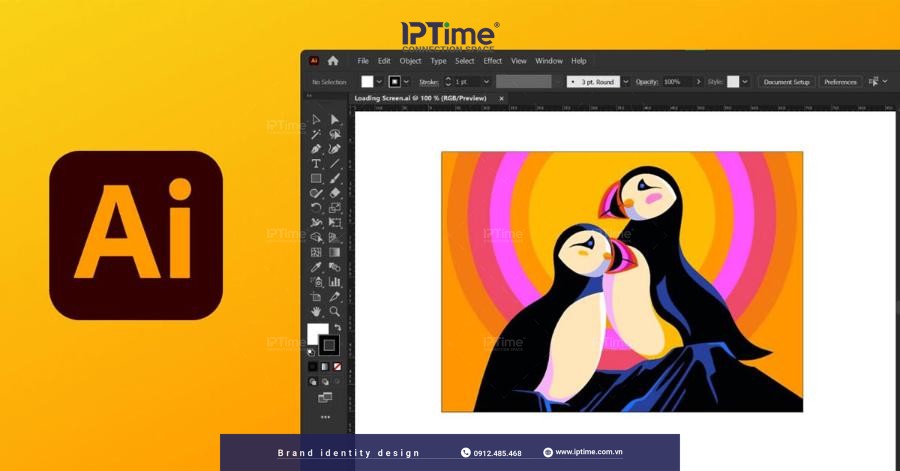Viewport: 900px width, 471px height.
Task: Expand stroke weight 1 pt dropdown
Action: click(486, 82)
